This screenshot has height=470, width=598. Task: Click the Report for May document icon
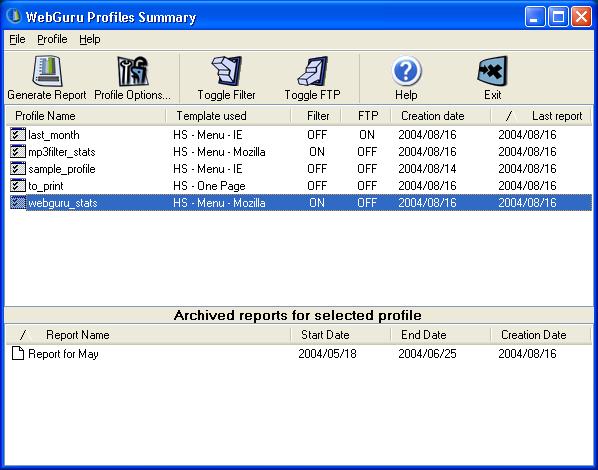(18, 354)
